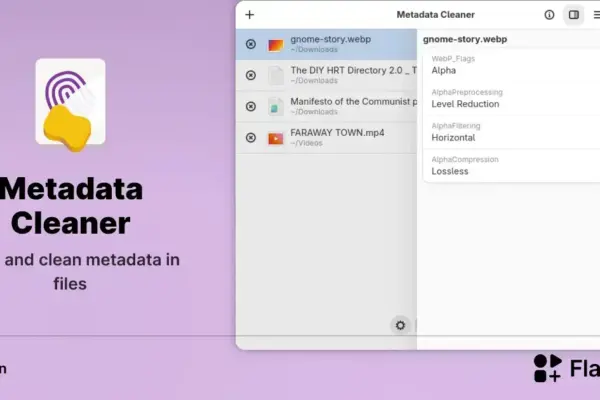The height and width of the screenshot is (400, 600).
Task: Click the AlphaPreprocessing Level Reduction entry
Action: tap(512, 98)
